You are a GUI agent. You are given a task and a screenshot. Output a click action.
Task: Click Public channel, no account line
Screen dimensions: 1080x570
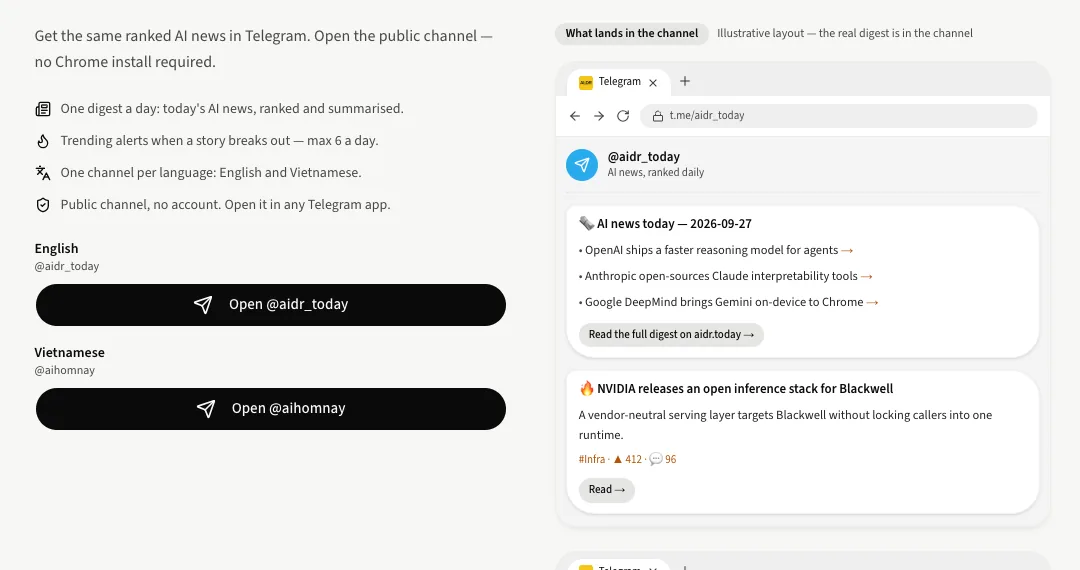(225, 204)
